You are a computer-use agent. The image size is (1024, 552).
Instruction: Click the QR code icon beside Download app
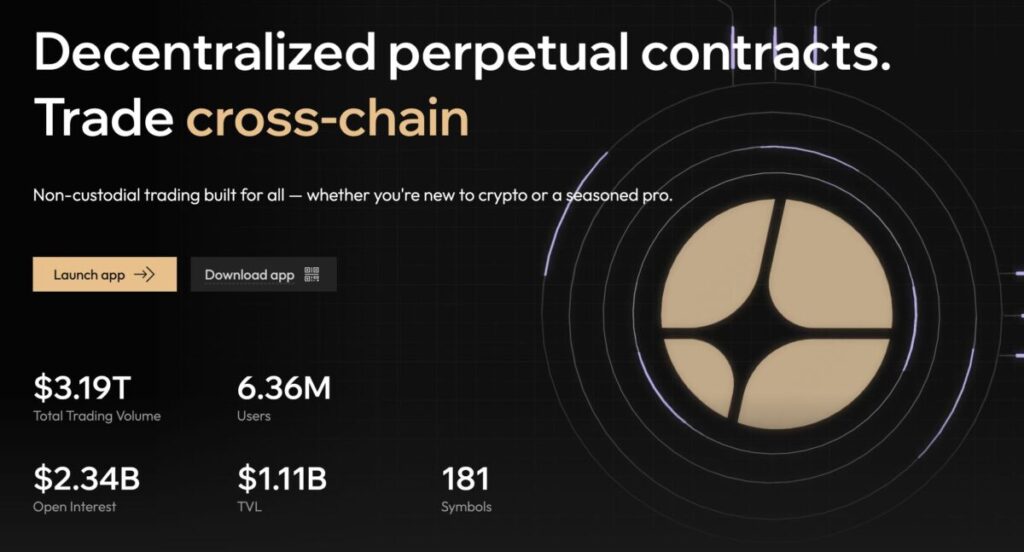312,275
